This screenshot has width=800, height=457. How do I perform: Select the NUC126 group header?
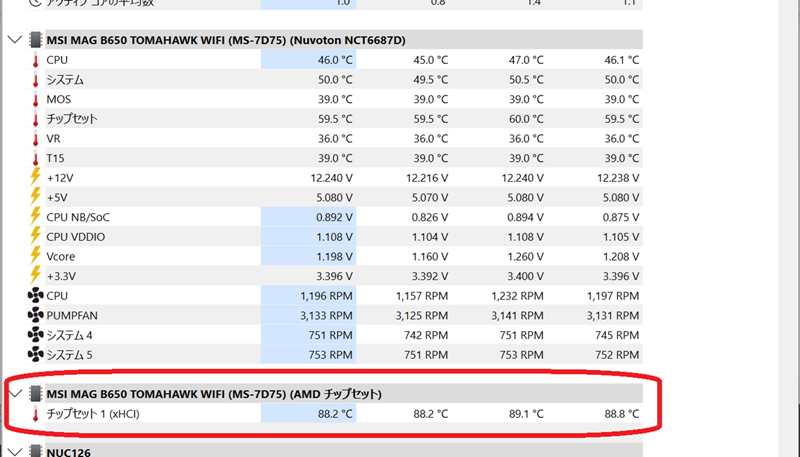[x=68, y=452]
